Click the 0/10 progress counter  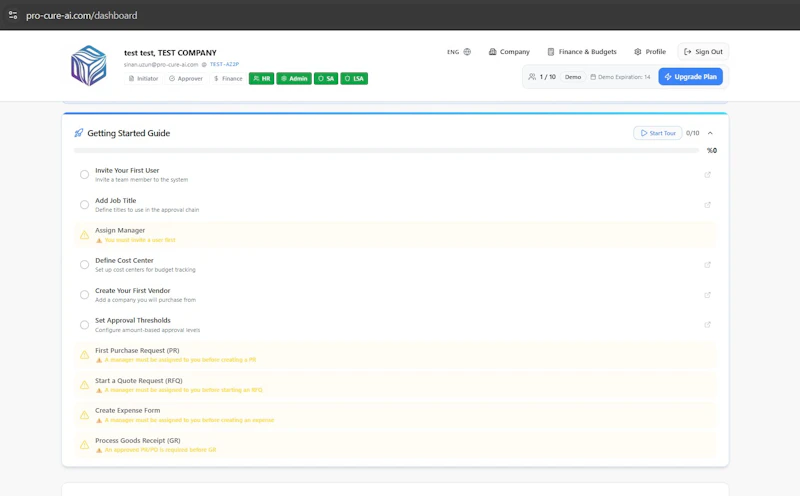click(x=692, y=133)
